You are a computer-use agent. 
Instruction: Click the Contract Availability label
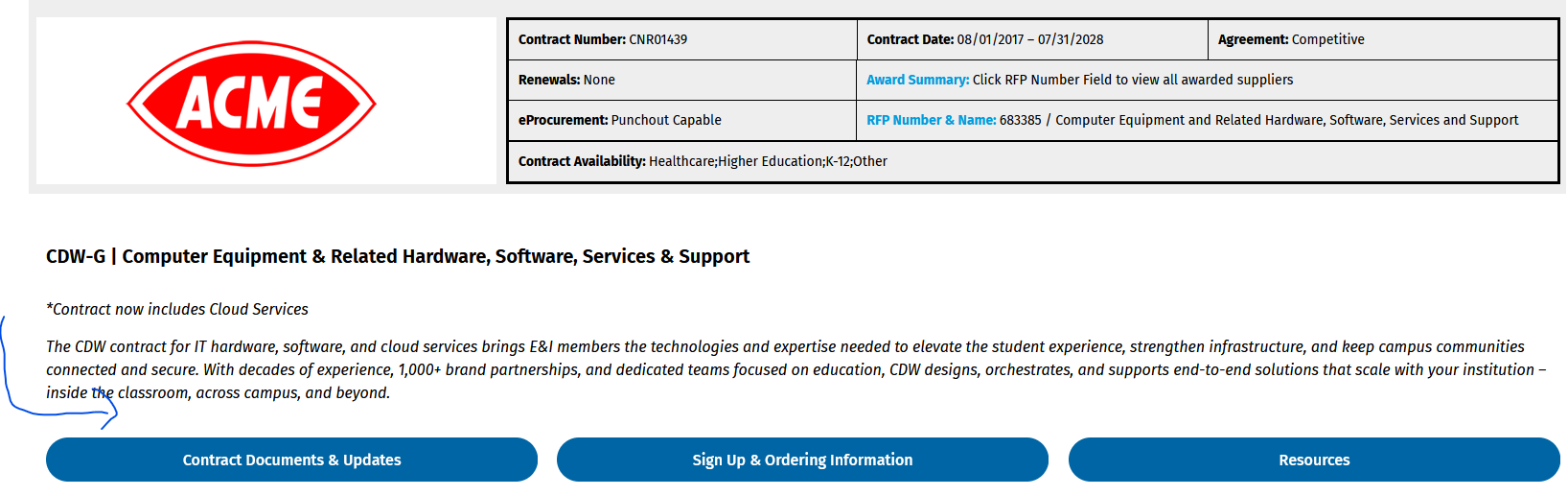pos(582,161)
